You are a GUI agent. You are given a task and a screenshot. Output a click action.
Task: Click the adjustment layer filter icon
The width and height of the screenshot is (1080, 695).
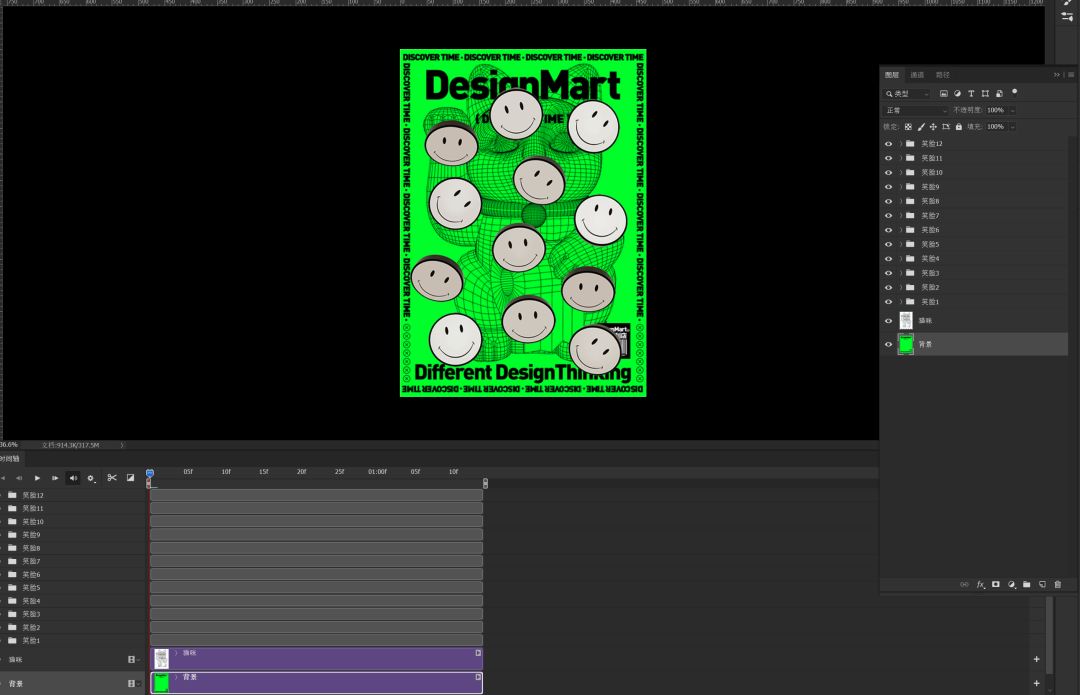click(x=957, y=94)
